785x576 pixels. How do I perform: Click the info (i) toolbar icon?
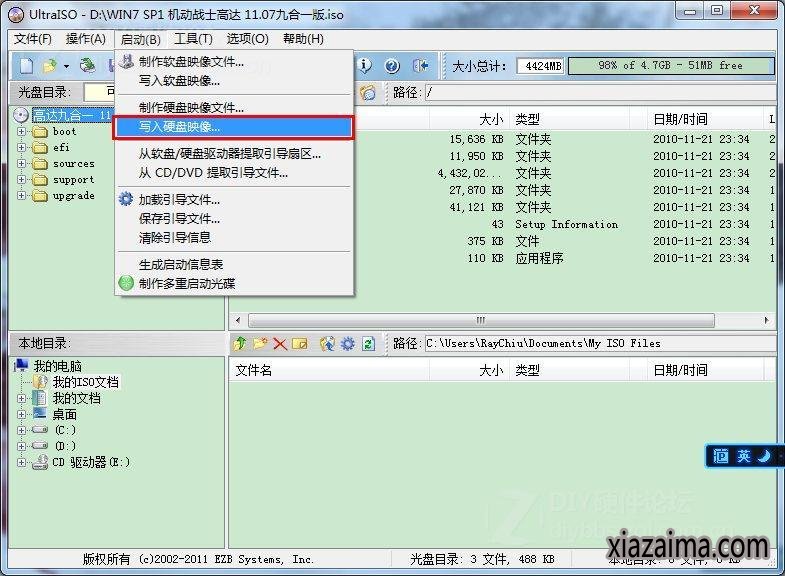(365, 66)
